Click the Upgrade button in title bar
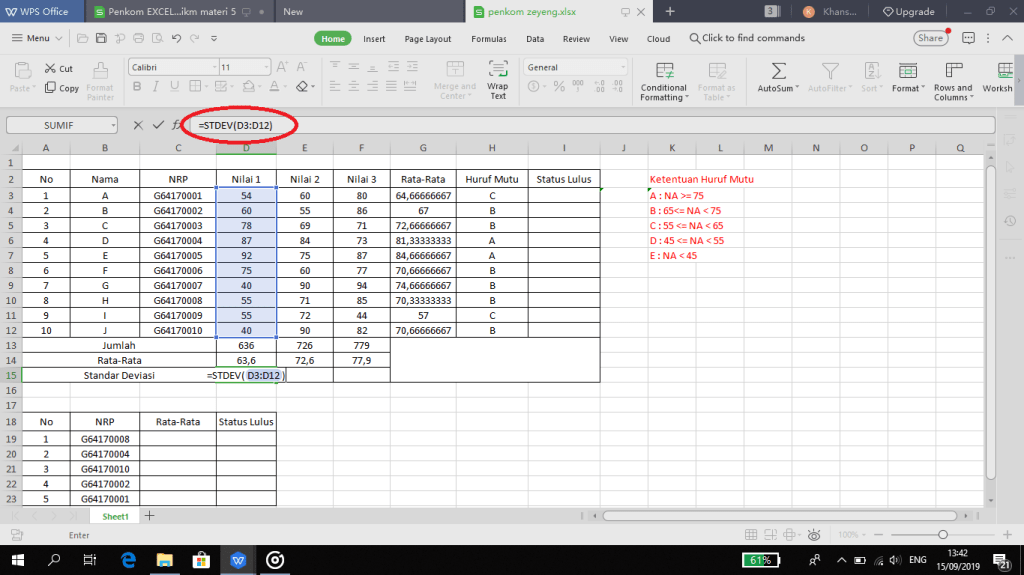Viewport: 1024px width, 575px height. coord(908,12)
